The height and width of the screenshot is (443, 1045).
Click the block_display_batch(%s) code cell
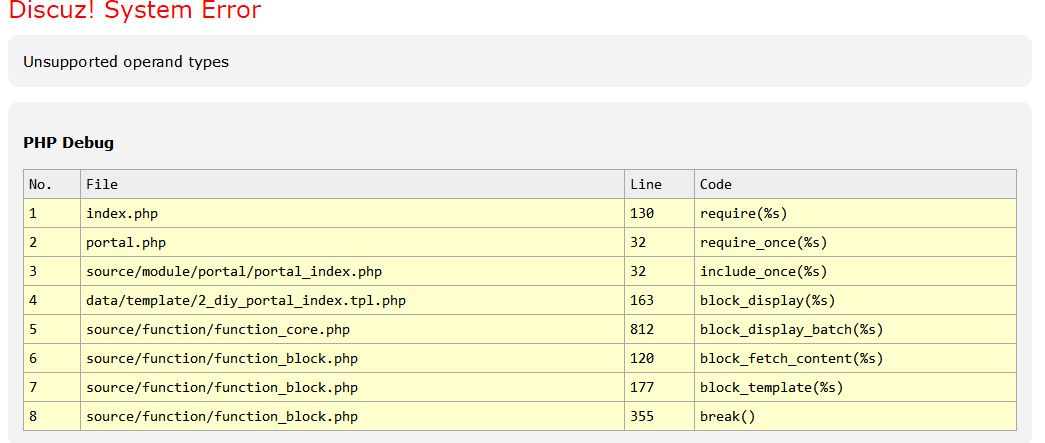point(791,329)
